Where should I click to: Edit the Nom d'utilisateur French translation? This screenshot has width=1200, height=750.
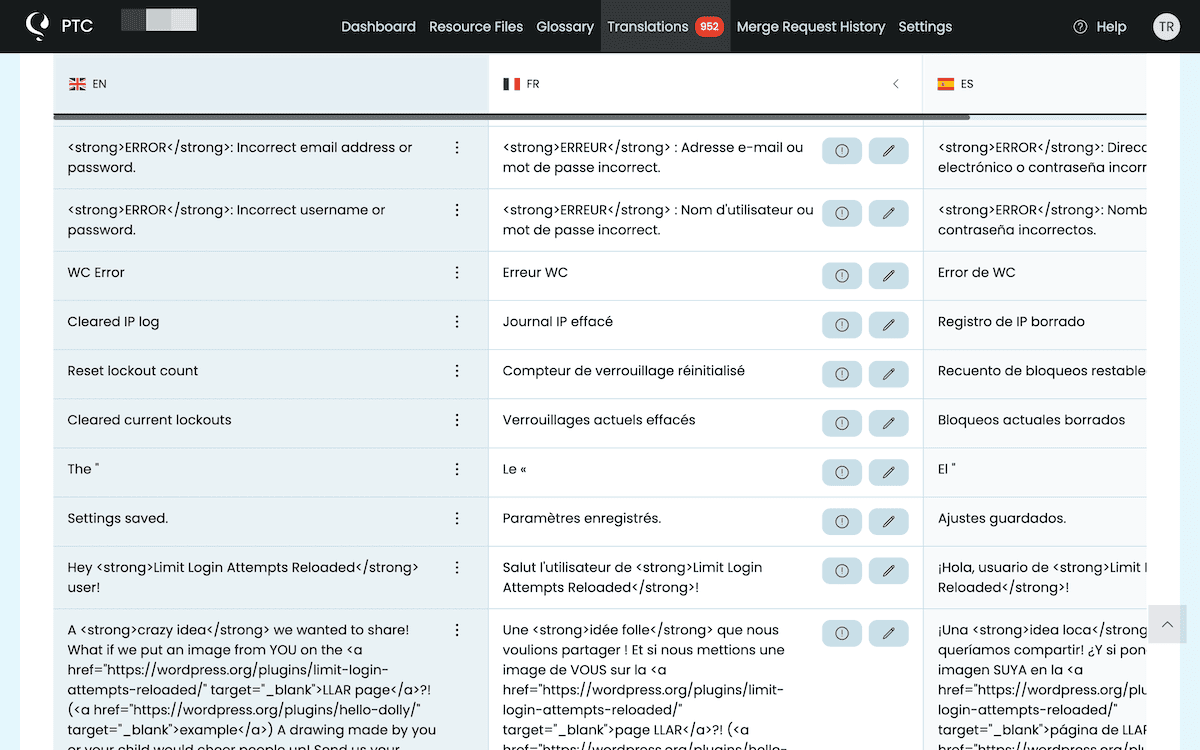pos(888,213)
